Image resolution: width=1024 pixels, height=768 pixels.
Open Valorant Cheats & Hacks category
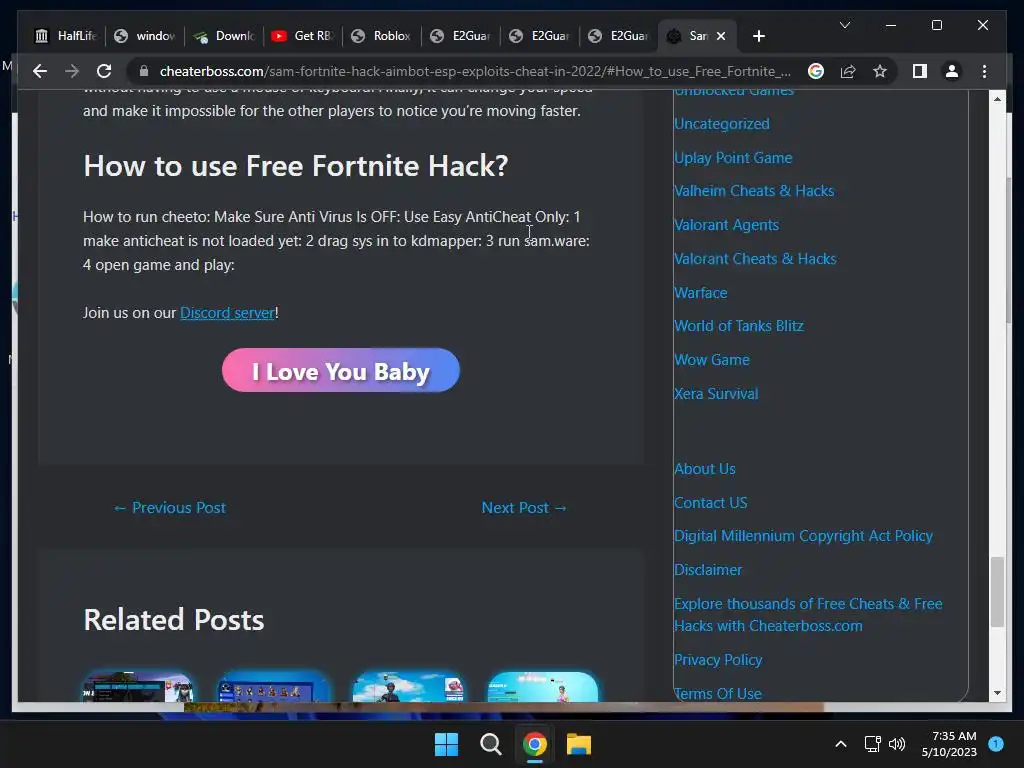(x=755, y=259)
